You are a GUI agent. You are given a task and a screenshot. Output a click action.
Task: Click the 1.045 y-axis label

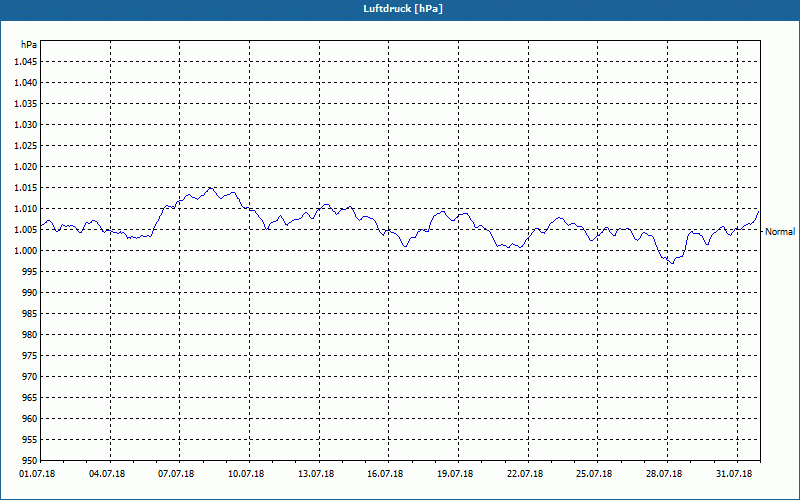[27, 62]
